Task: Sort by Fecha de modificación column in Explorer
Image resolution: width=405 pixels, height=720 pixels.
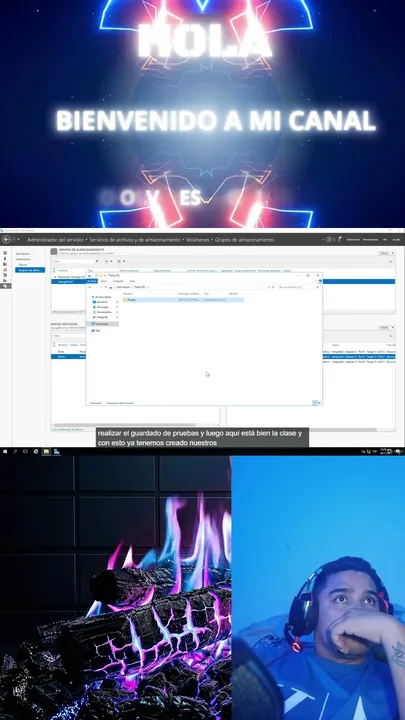Action: coord(188,293)
